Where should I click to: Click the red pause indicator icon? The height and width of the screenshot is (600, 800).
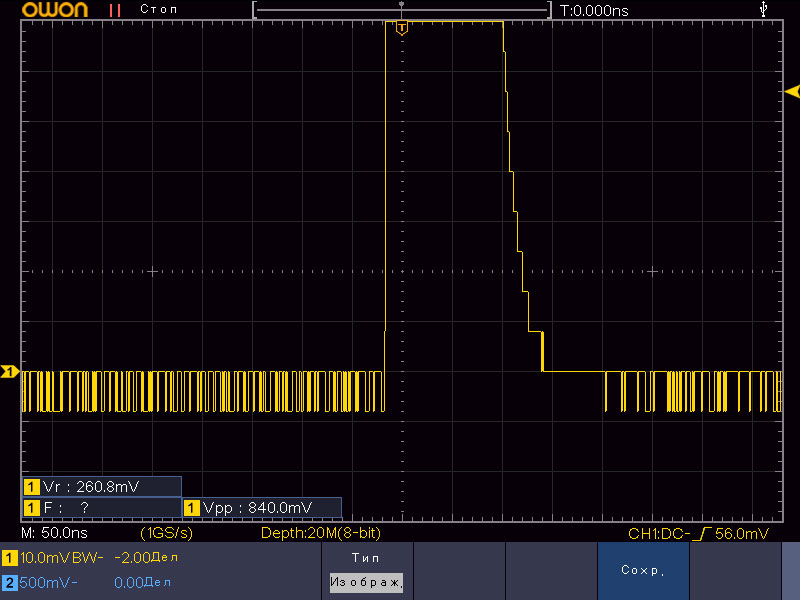pyautogui.click(x=116, y=9)
